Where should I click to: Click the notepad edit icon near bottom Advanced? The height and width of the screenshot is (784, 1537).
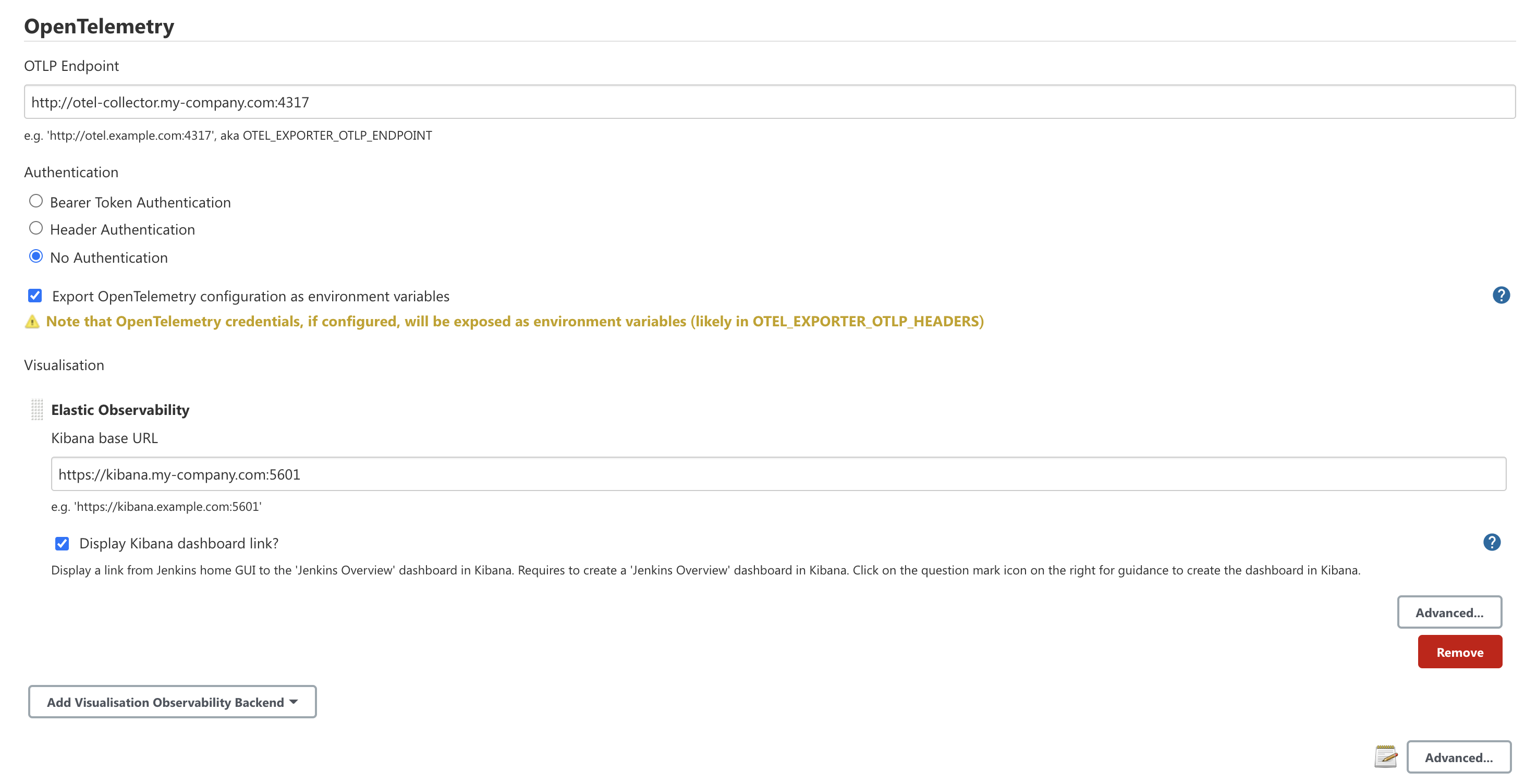point(1386,756)
